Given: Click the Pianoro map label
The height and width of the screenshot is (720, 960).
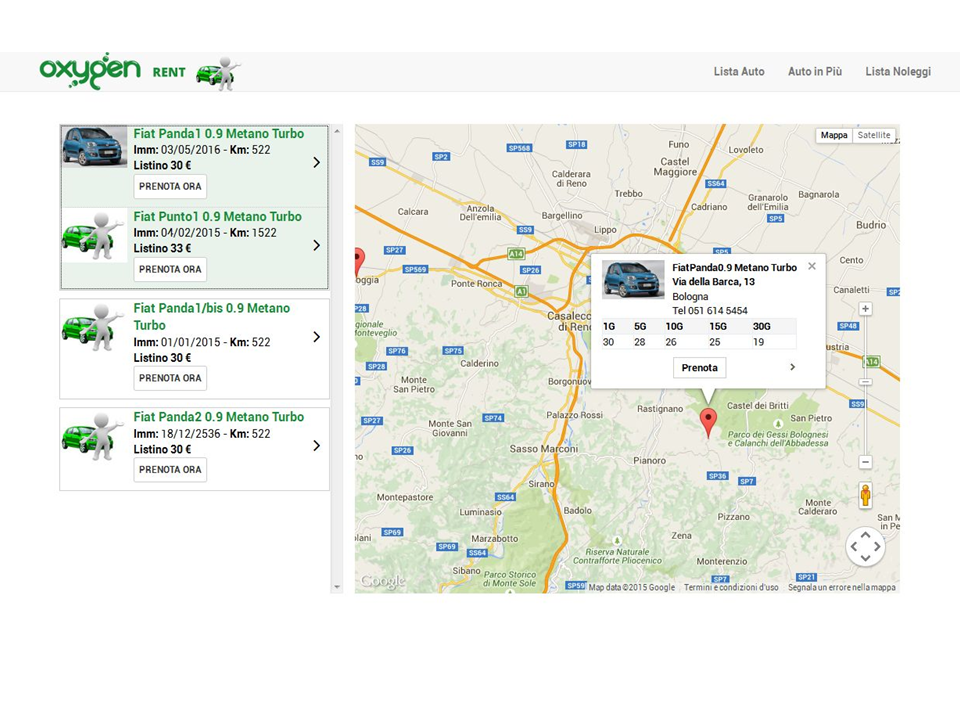Looking at the screenshot, I should [650, 460].
